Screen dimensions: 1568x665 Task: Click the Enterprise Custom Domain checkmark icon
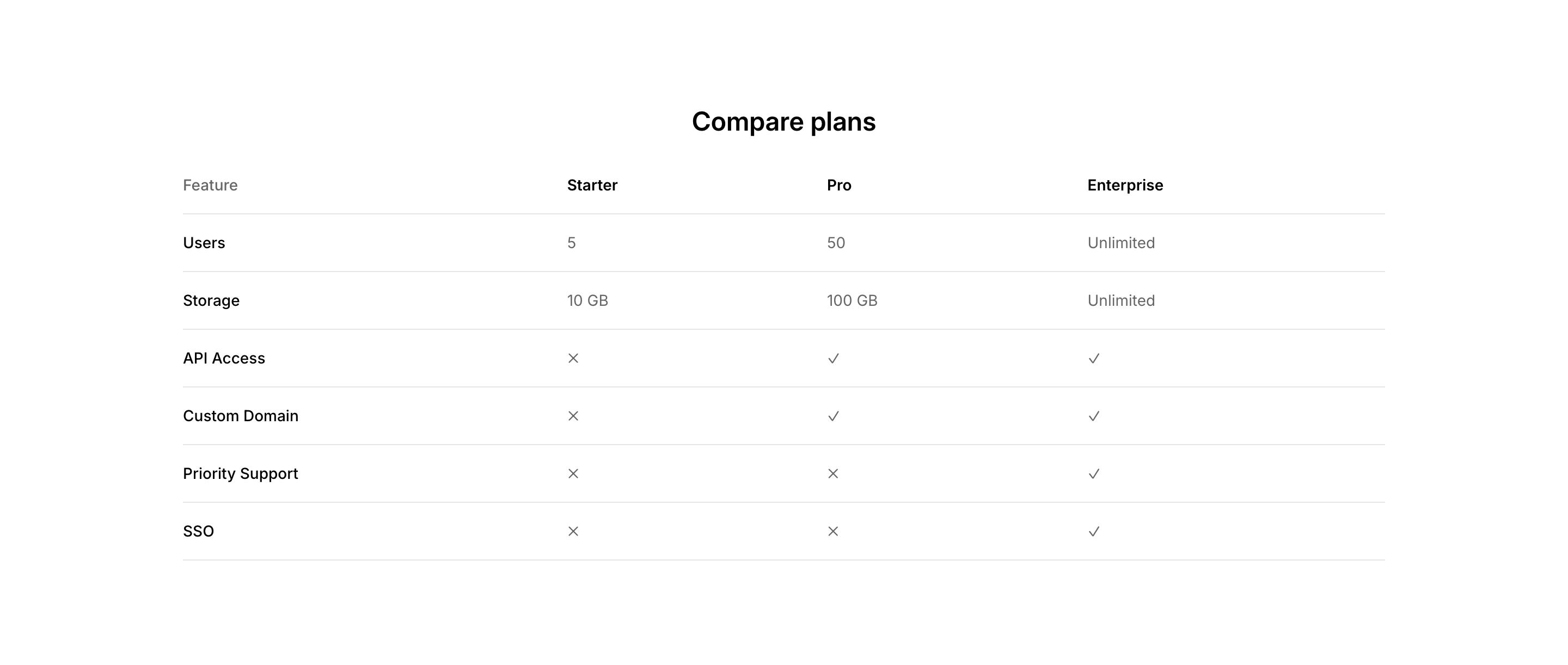pos(1094,416)
